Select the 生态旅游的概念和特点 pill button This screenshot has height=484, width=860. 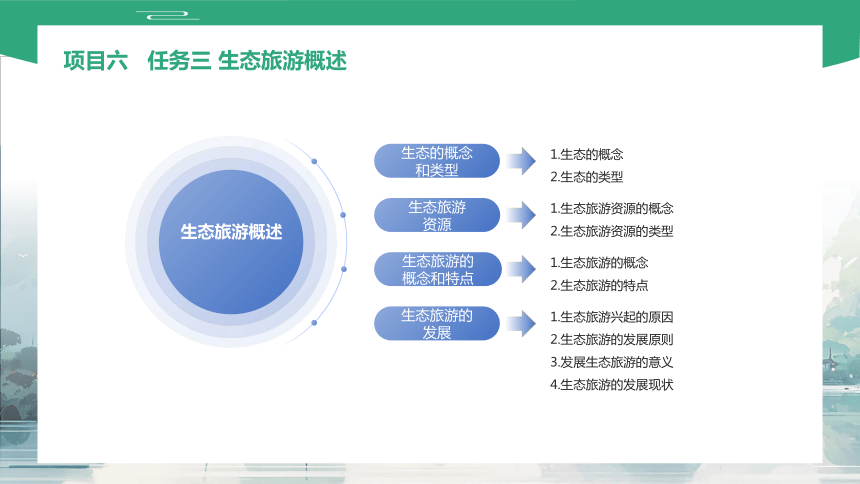[x=437, y=269]
